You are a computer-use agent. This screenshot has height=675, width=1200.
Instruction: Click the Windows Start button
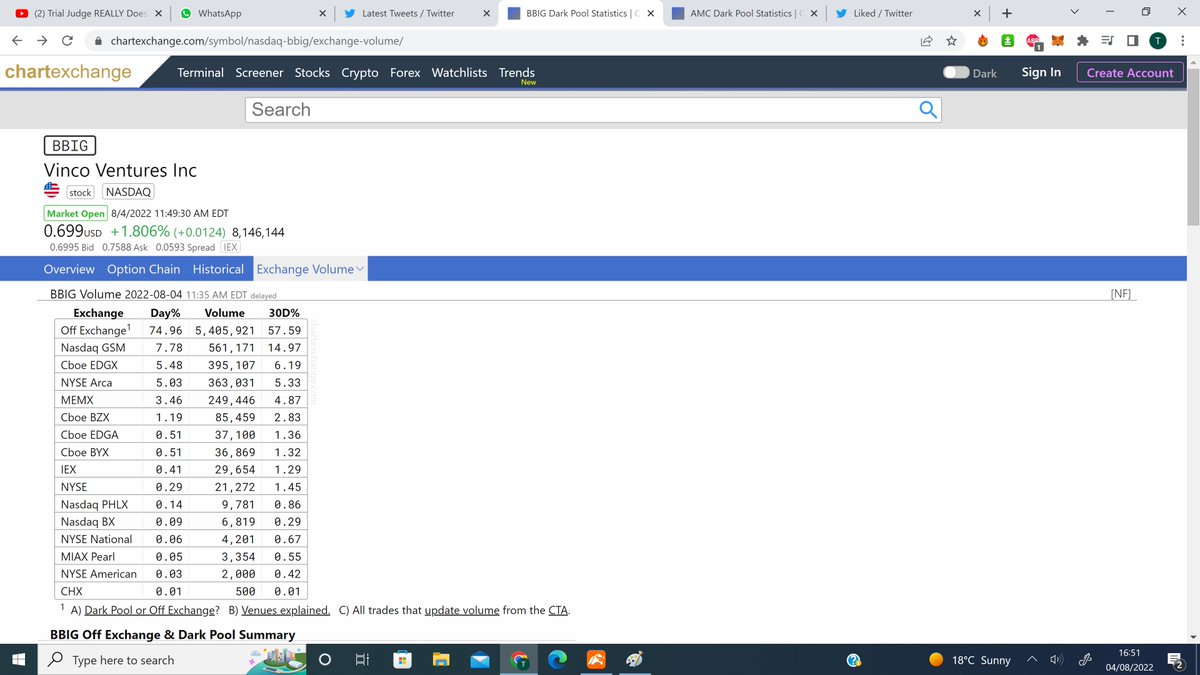[x=18, y=660]
